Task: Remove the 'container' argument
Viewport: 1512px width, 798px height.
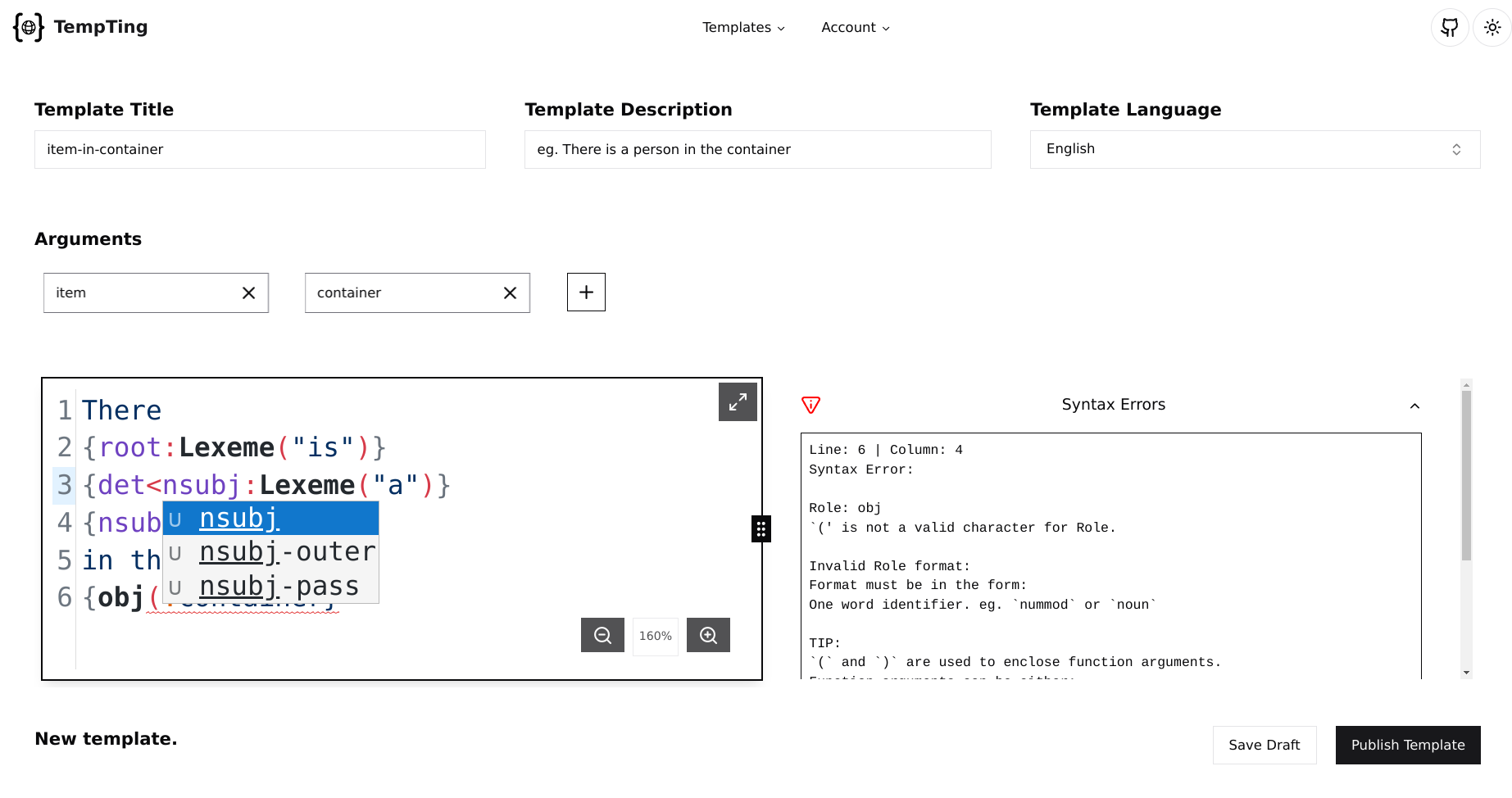Action: (510, 293)
